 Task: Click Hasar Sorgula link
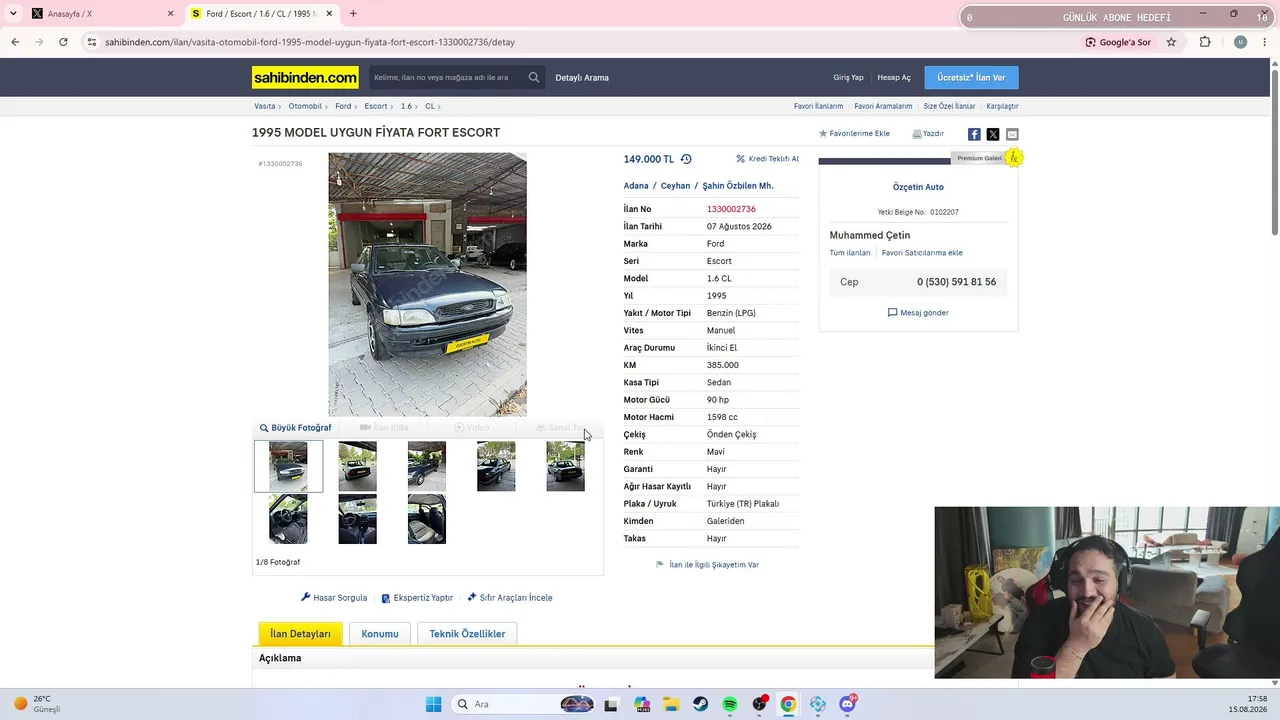pyautogui.click(x=334, y=598)
